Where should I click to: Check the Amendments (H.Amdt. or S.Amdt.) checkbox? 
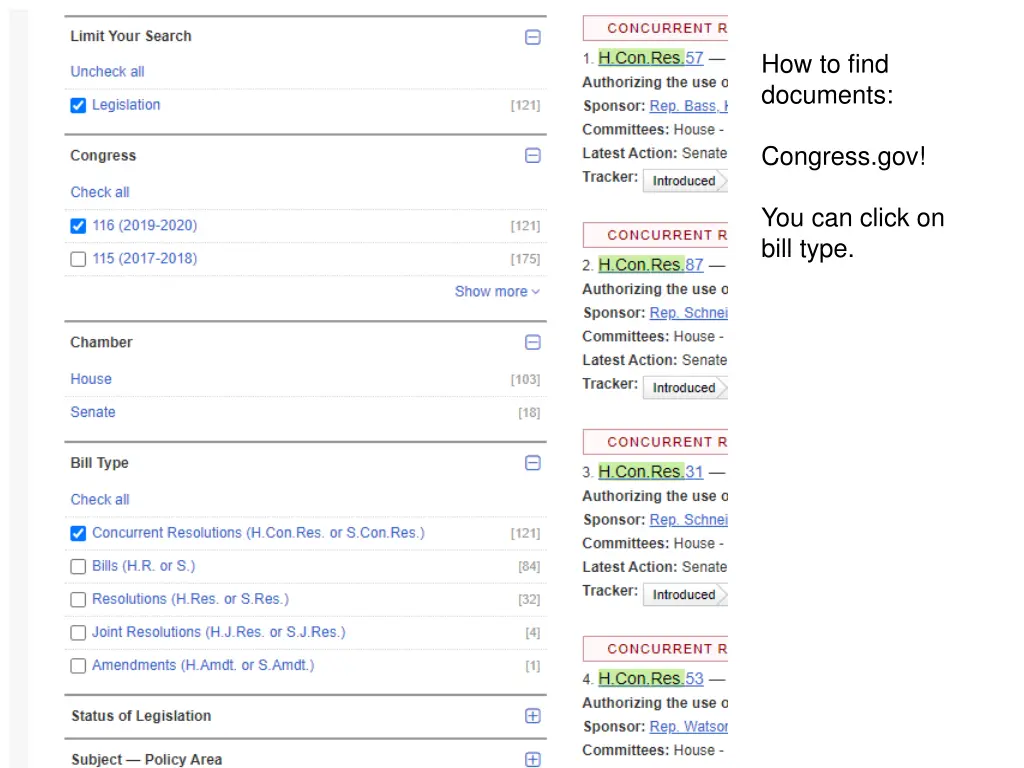(78, 665)
